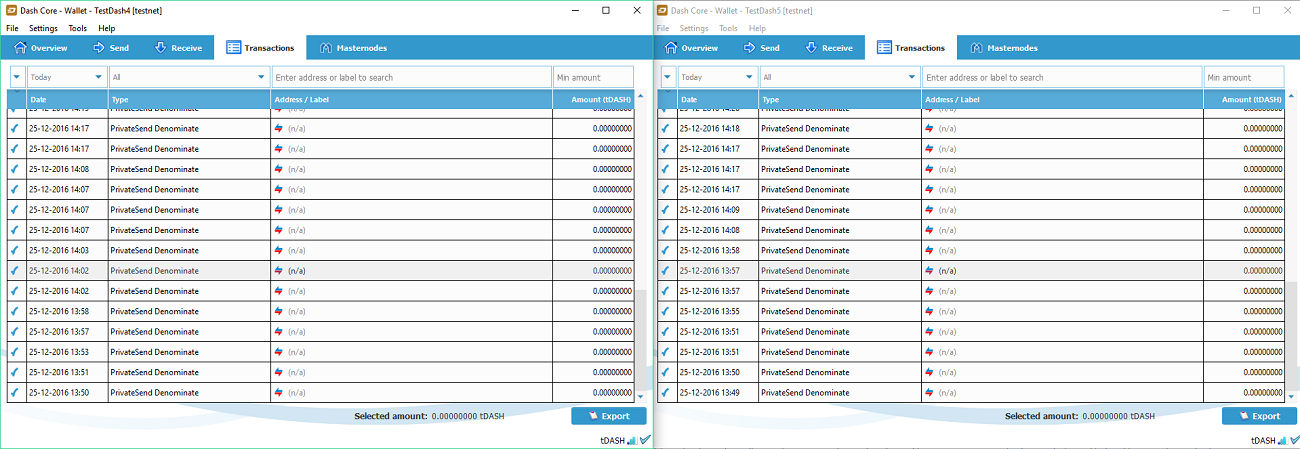This screenshot has height=449, width=1300.
Task: Click Dash Core logo in TestDash5 title bar
Action: coord(662,9)
